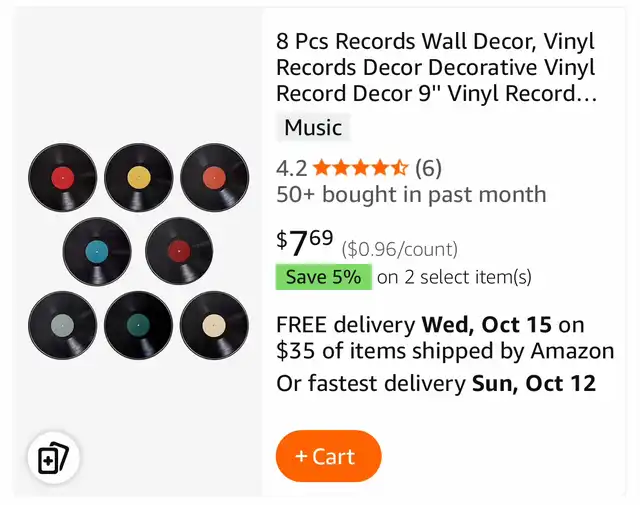This screenshot has height=505, width=640.
Task: Click the blue-label vinyl record
Action: pos(97,251)
